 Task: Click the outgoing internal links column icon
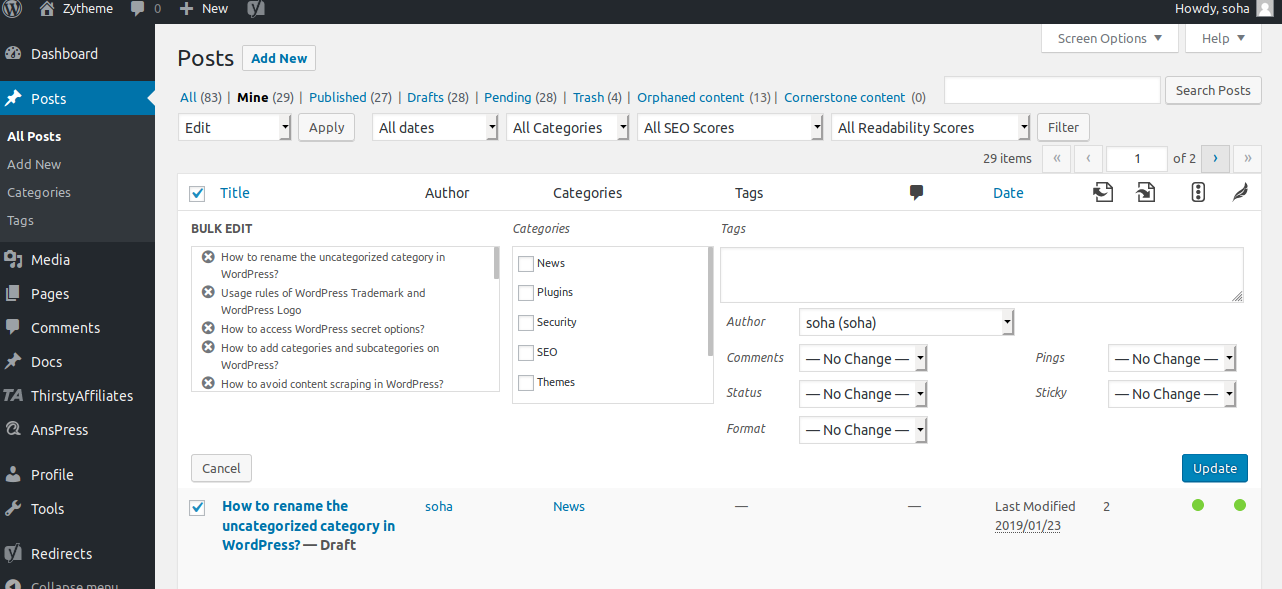coord(1103,192)
